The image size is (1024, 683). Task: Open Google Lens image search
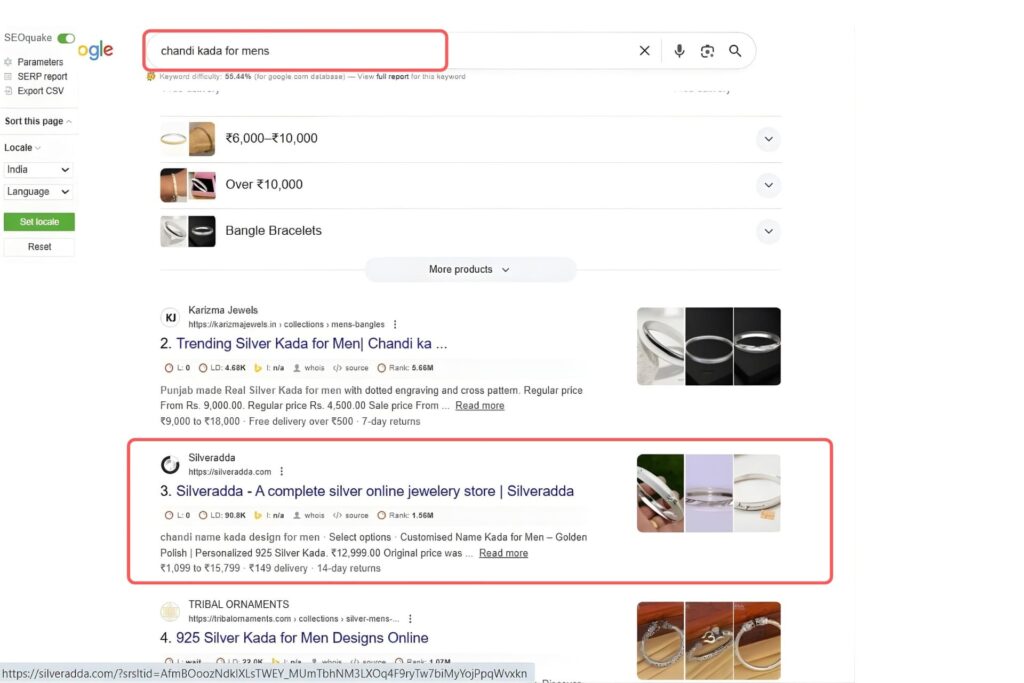708,50
